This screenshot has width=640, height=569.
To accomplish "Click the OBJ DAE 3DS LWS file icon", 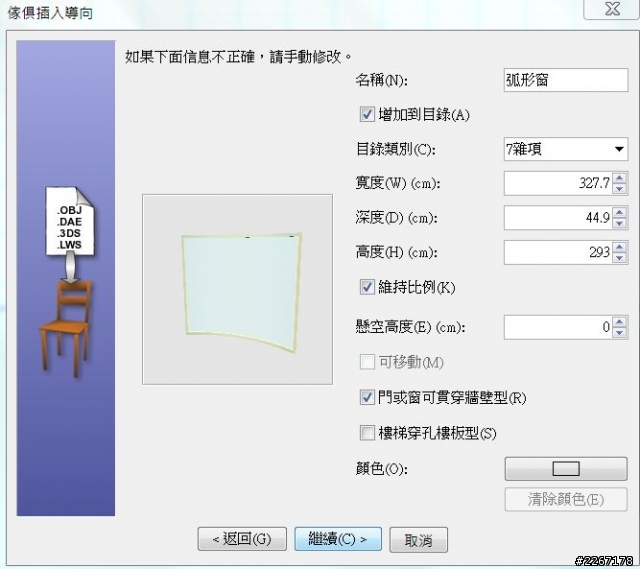I will pyautogui.click(x=70, y=222).
